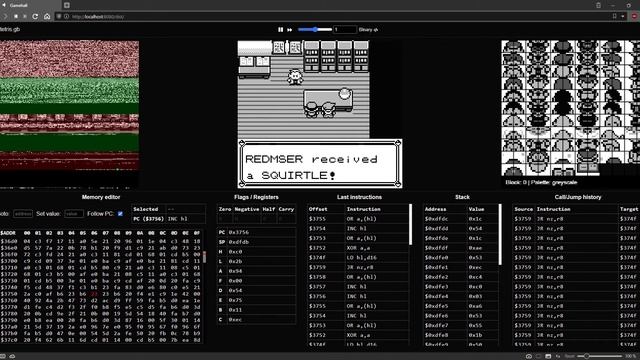This screenshot has height=360, width=640.
Task: Click the Last instructions panel scrollbar
Action: point(410,224)
